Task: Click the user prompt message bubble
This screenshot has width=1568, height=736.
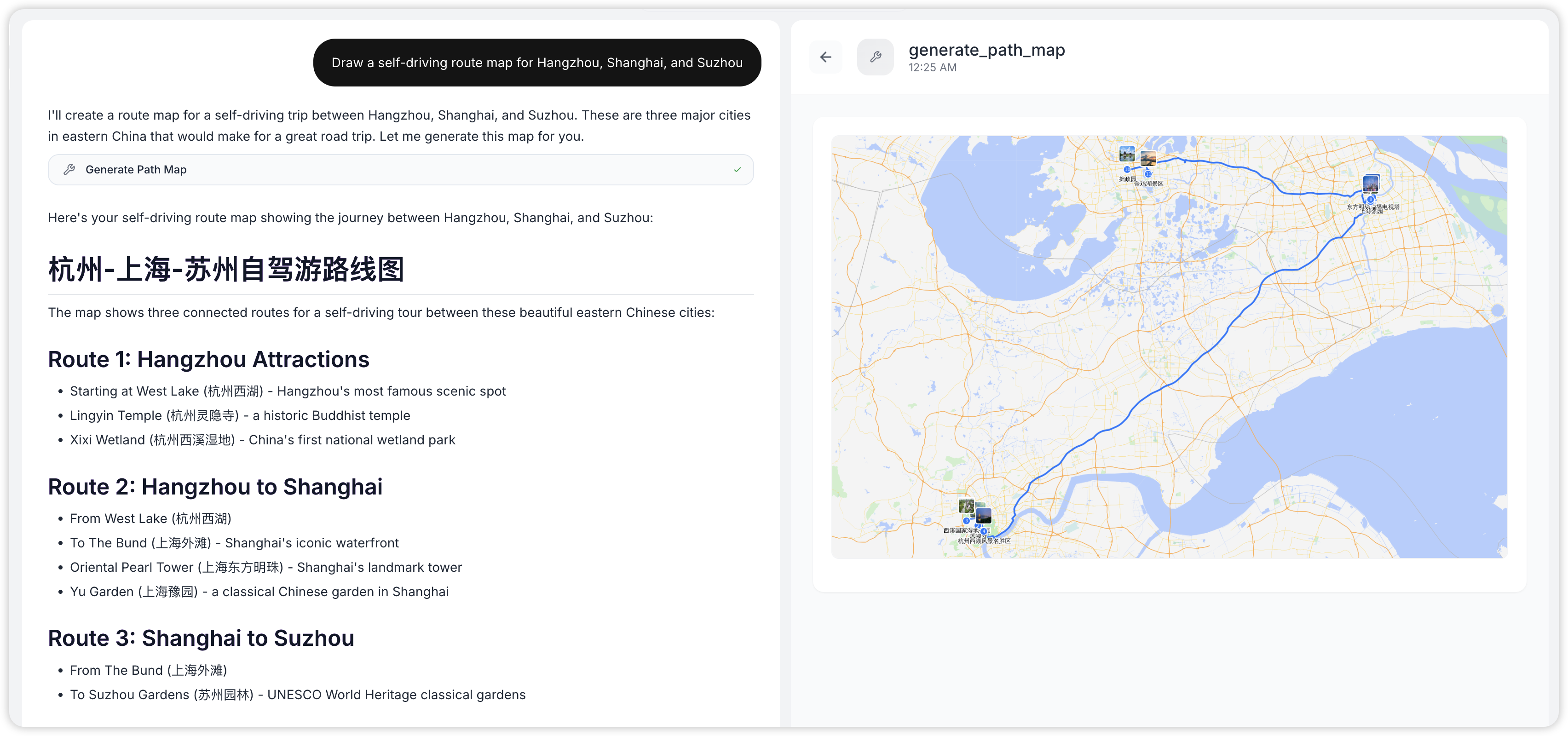Action: pyautogui.click(x=537, y=62)
